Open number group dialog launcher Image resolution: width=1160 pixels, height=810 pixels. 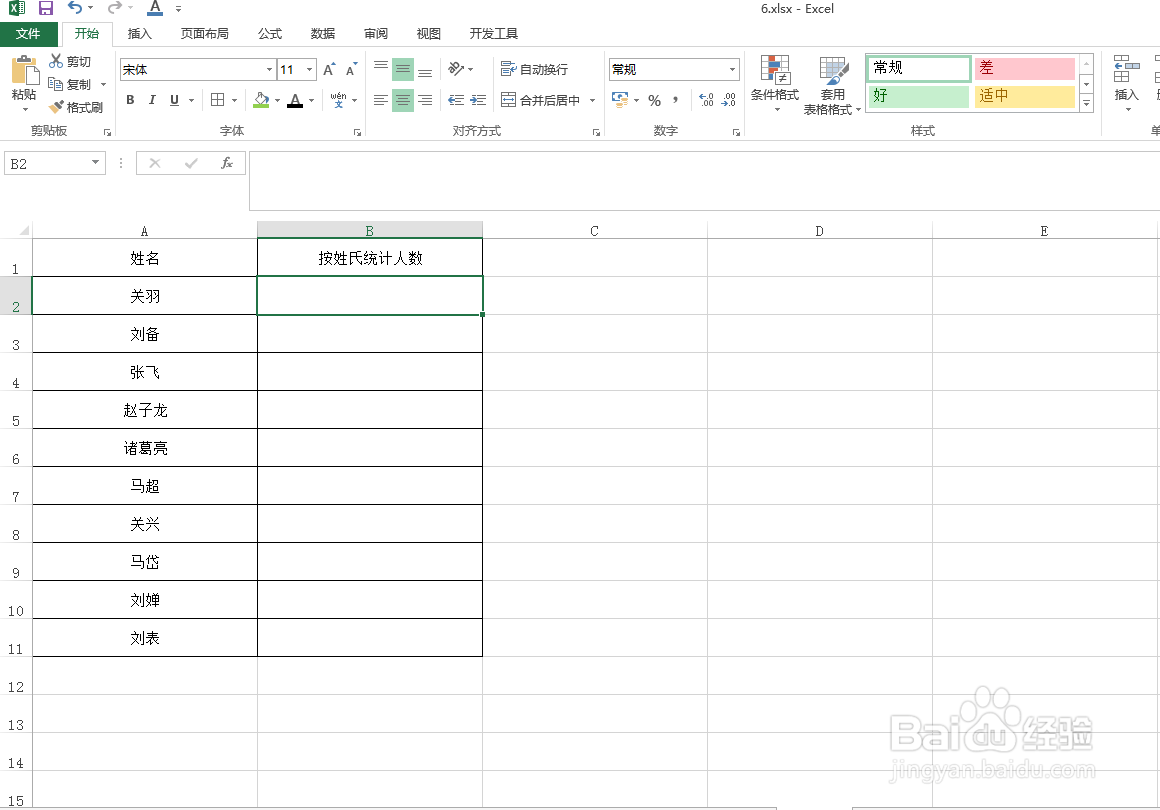pyautogui.click(x=736, y=132)
